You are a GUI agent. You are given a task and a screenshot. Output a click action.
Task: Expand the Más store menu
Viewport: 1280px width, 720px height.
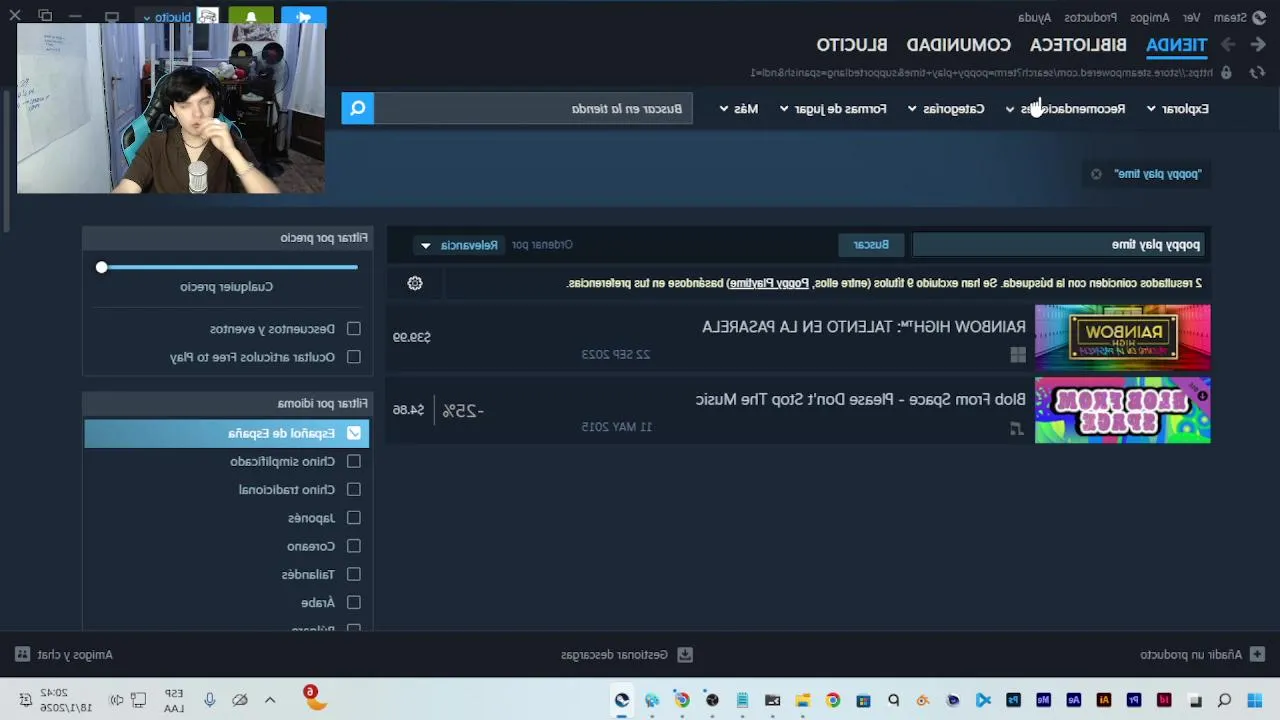point(739,108)
